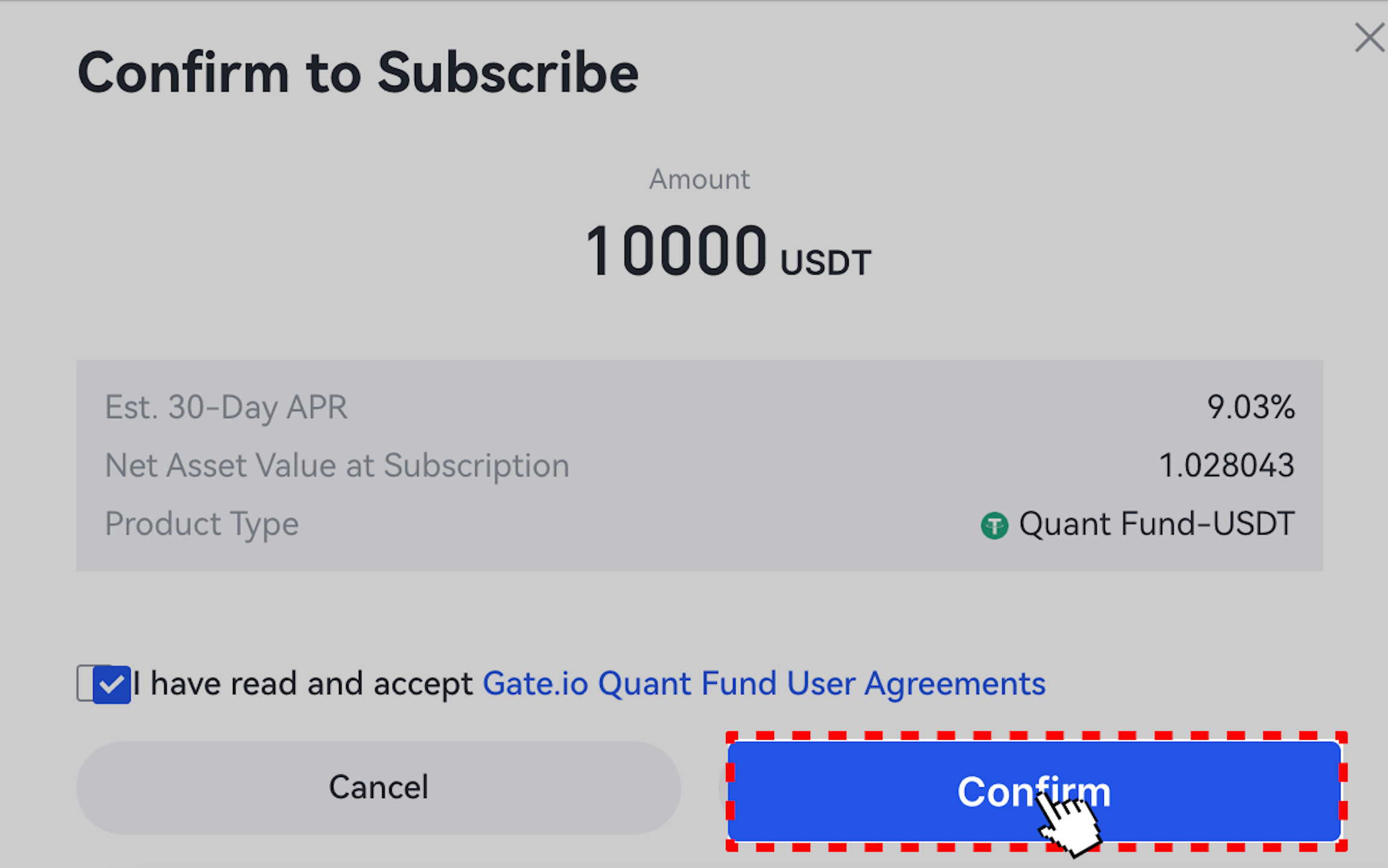Click the USDT unit beside the amount
Image resolution: width=1388 pixels, height=868 pixels.
(x=825, y=263)
